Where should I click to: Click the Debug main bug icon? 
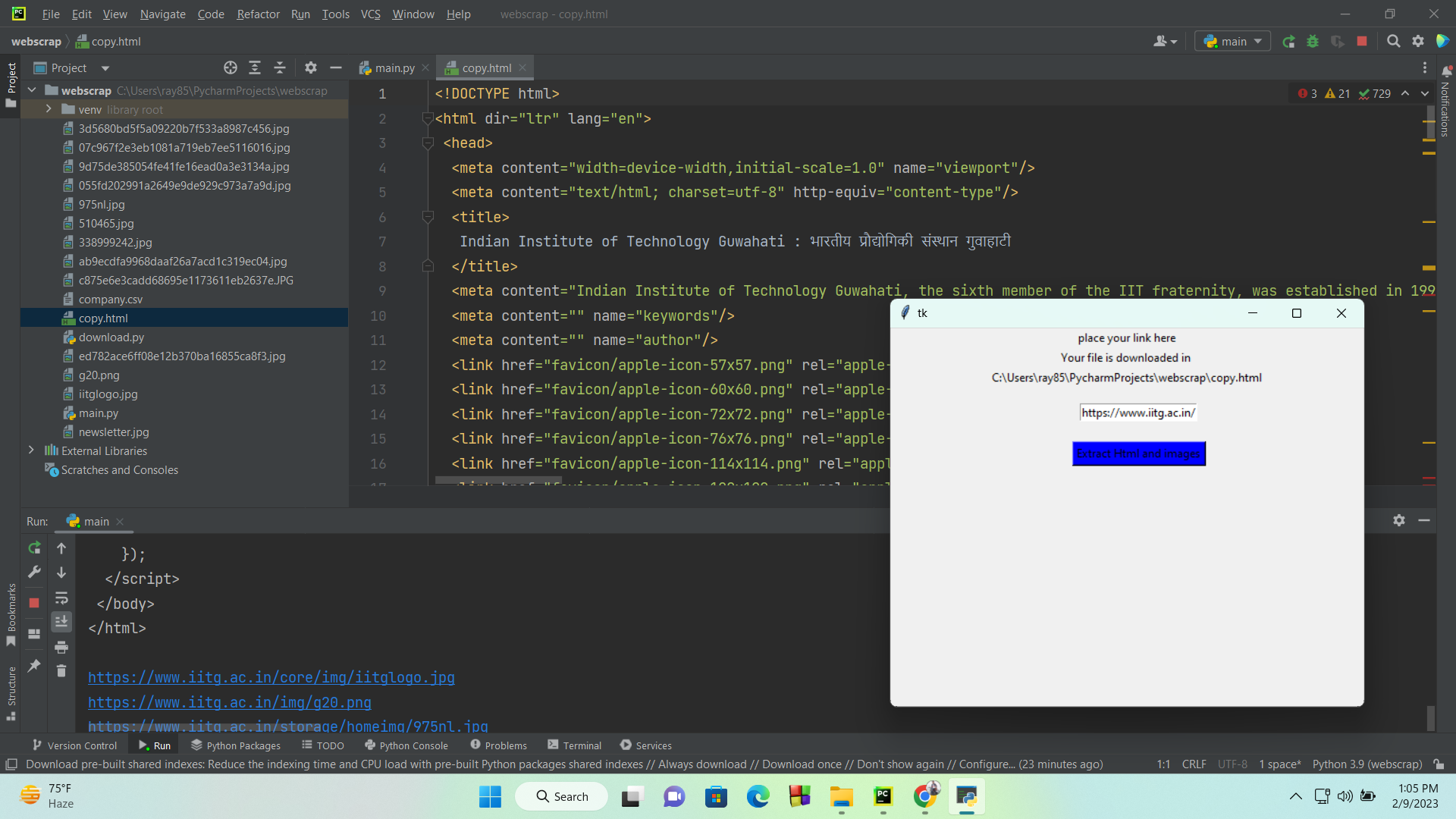coord(1313,42)
